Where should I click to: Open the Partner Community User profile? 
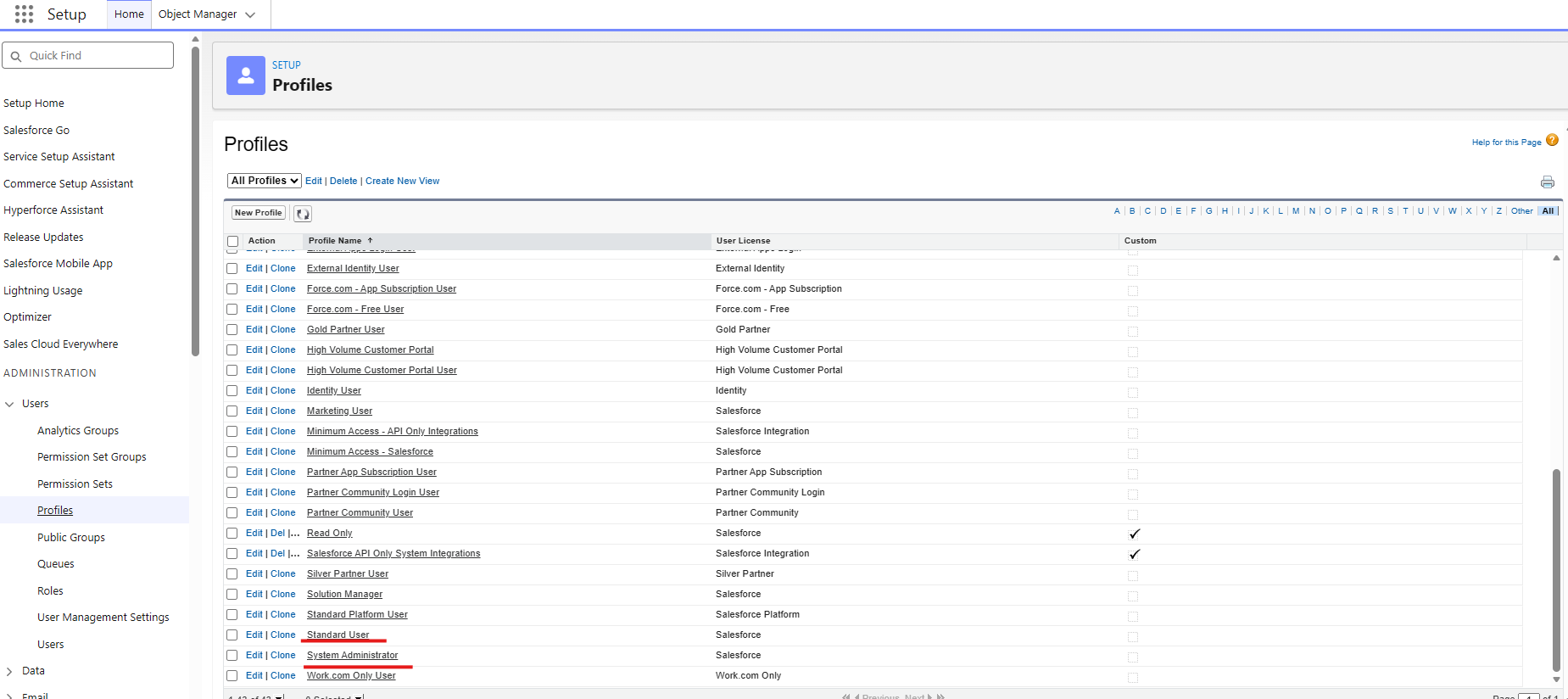[360, 513]
